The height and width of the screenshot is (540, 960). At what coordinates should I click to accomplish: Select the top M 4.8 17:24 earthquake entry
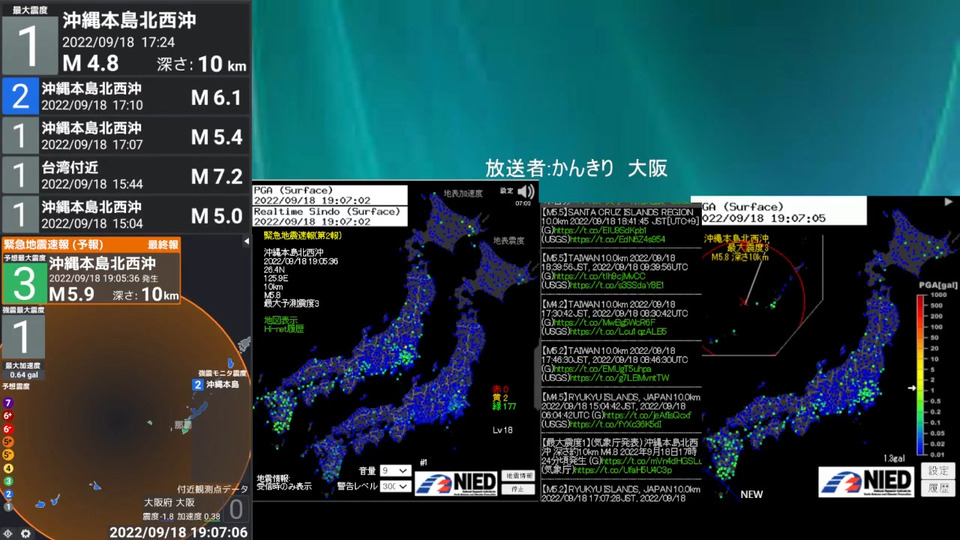click(126, 39)
